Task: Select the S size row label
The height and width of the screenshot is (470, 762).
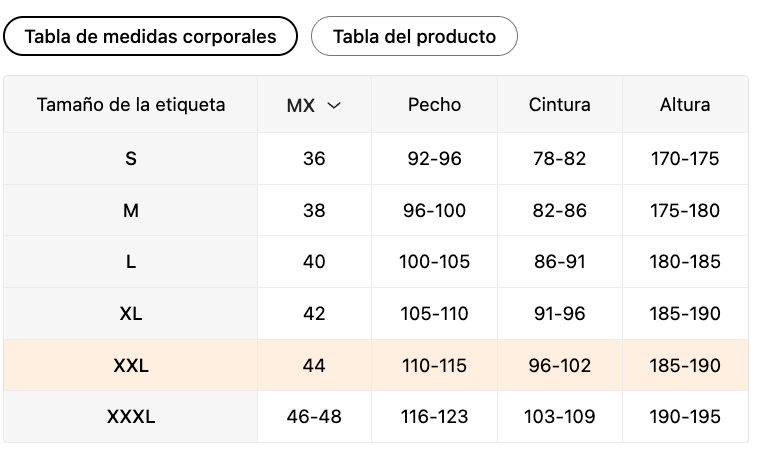Action: point(131,158)
